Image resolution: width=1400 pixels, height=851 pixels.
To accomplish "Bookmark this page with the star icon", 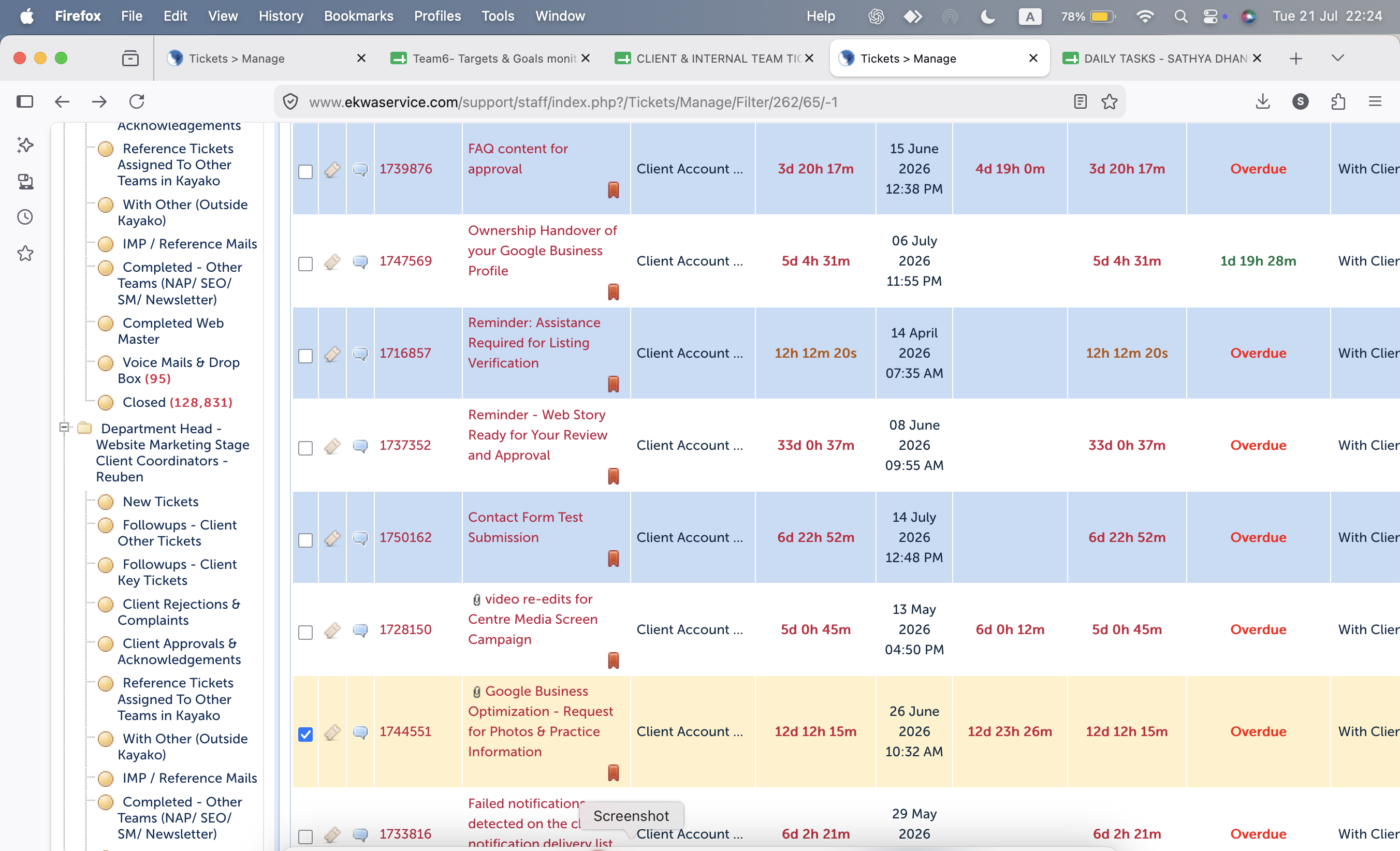I will coord(1109,101).
